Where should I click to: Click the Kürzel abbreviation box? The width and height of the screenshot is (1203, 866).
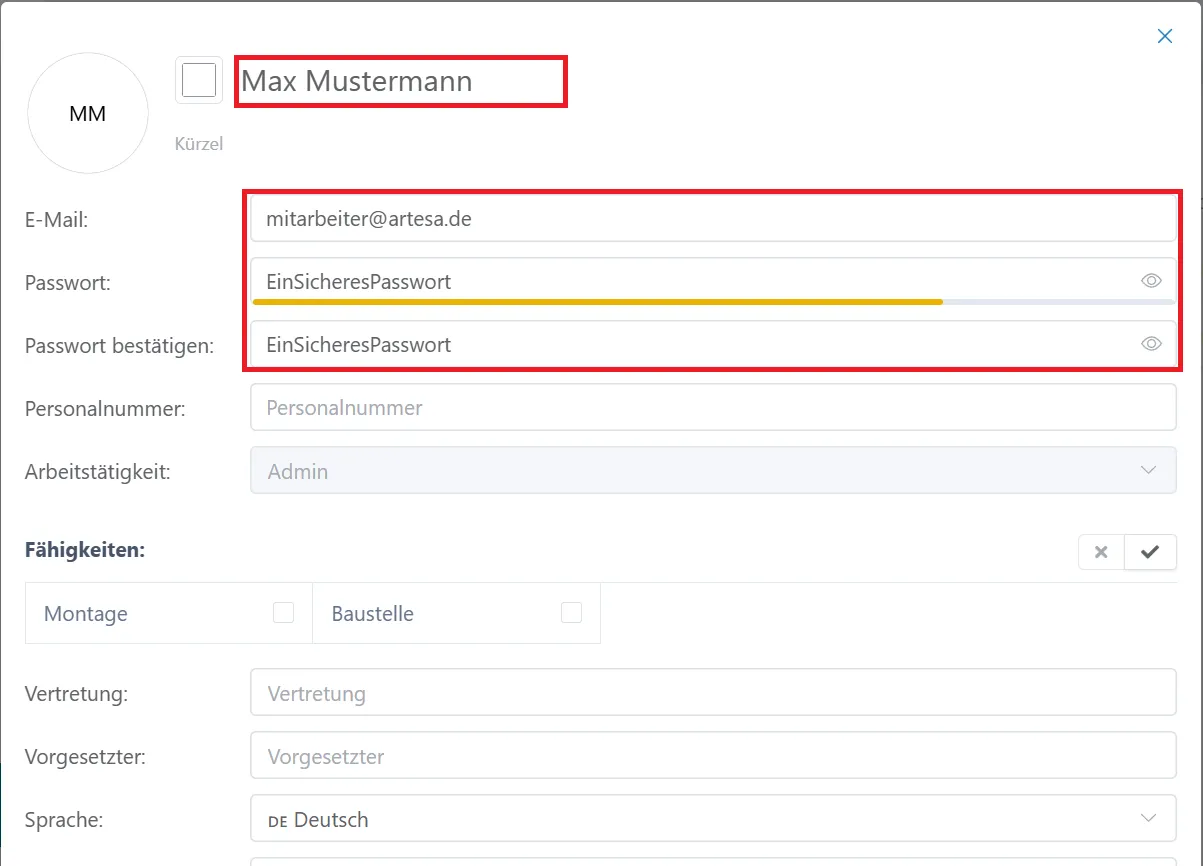(x=199, y=80)
